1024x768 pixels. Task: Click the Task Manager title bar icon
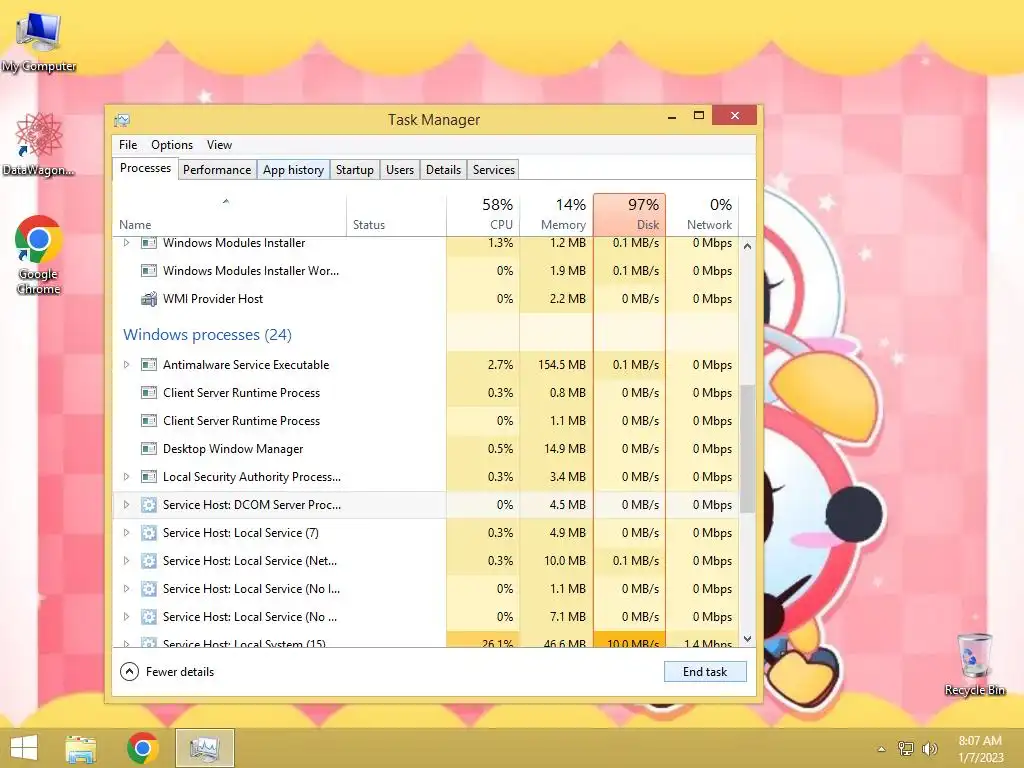point(122,120)
